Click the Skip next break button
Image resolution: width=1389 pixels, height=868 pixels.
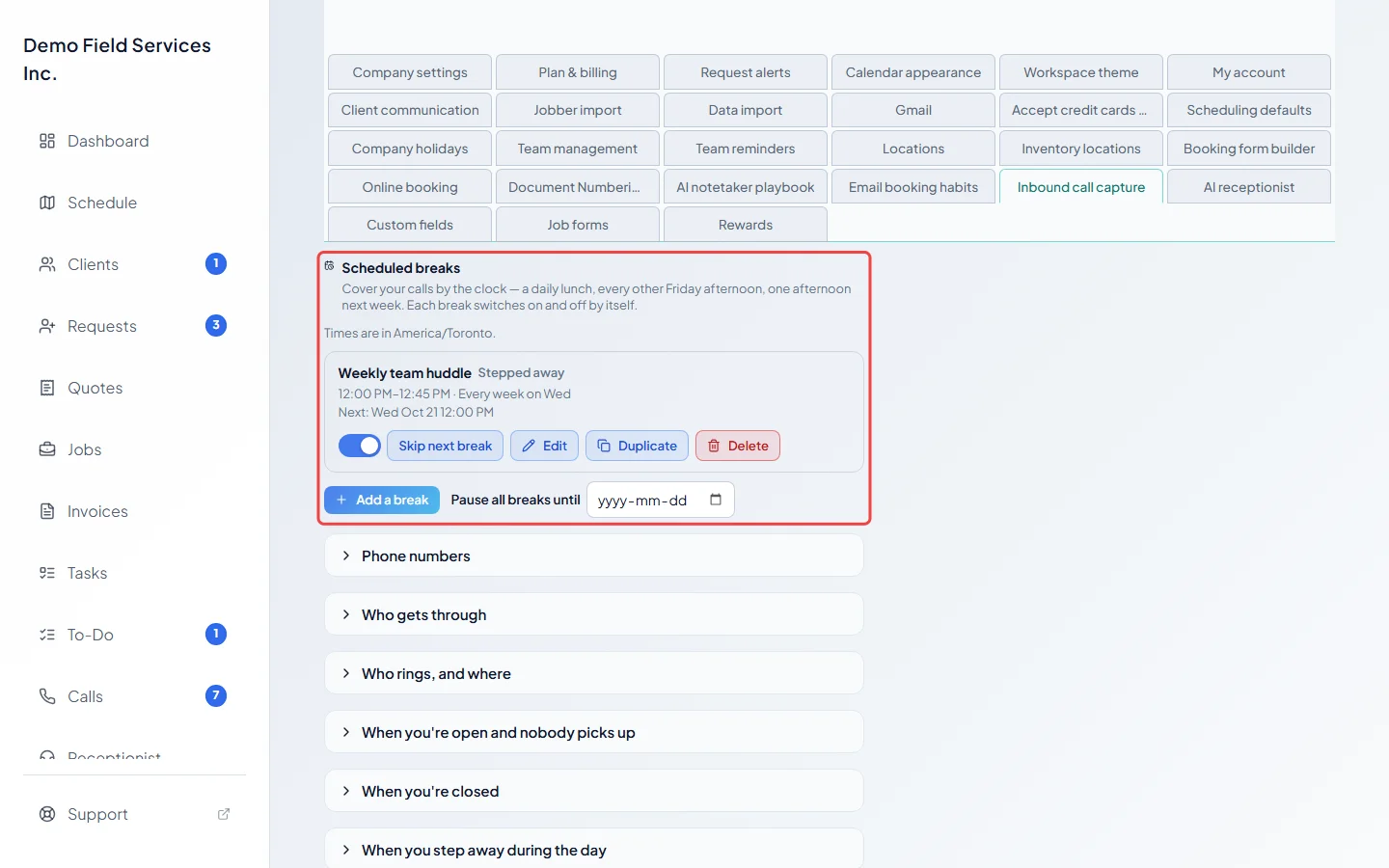coord(445,446)
